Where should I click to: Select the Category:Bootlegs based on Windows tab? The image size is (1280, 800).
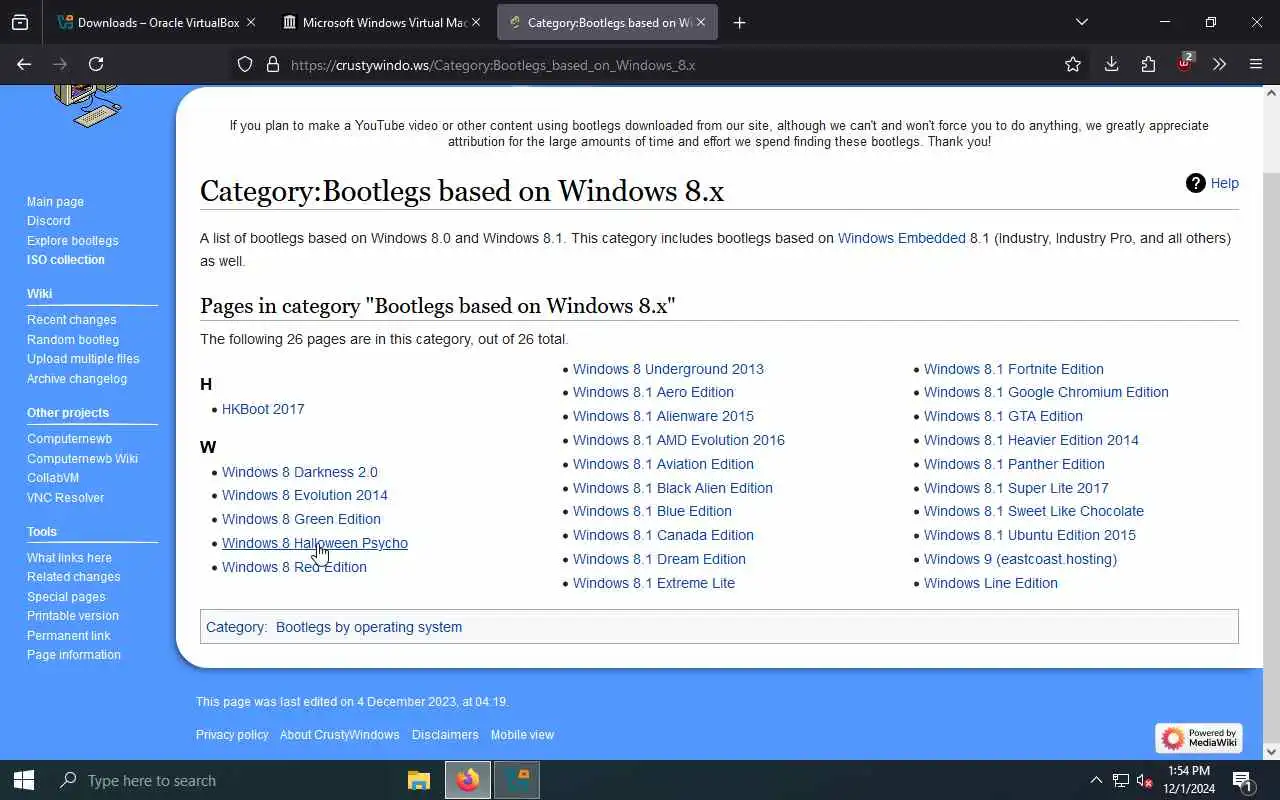(607, 22)
